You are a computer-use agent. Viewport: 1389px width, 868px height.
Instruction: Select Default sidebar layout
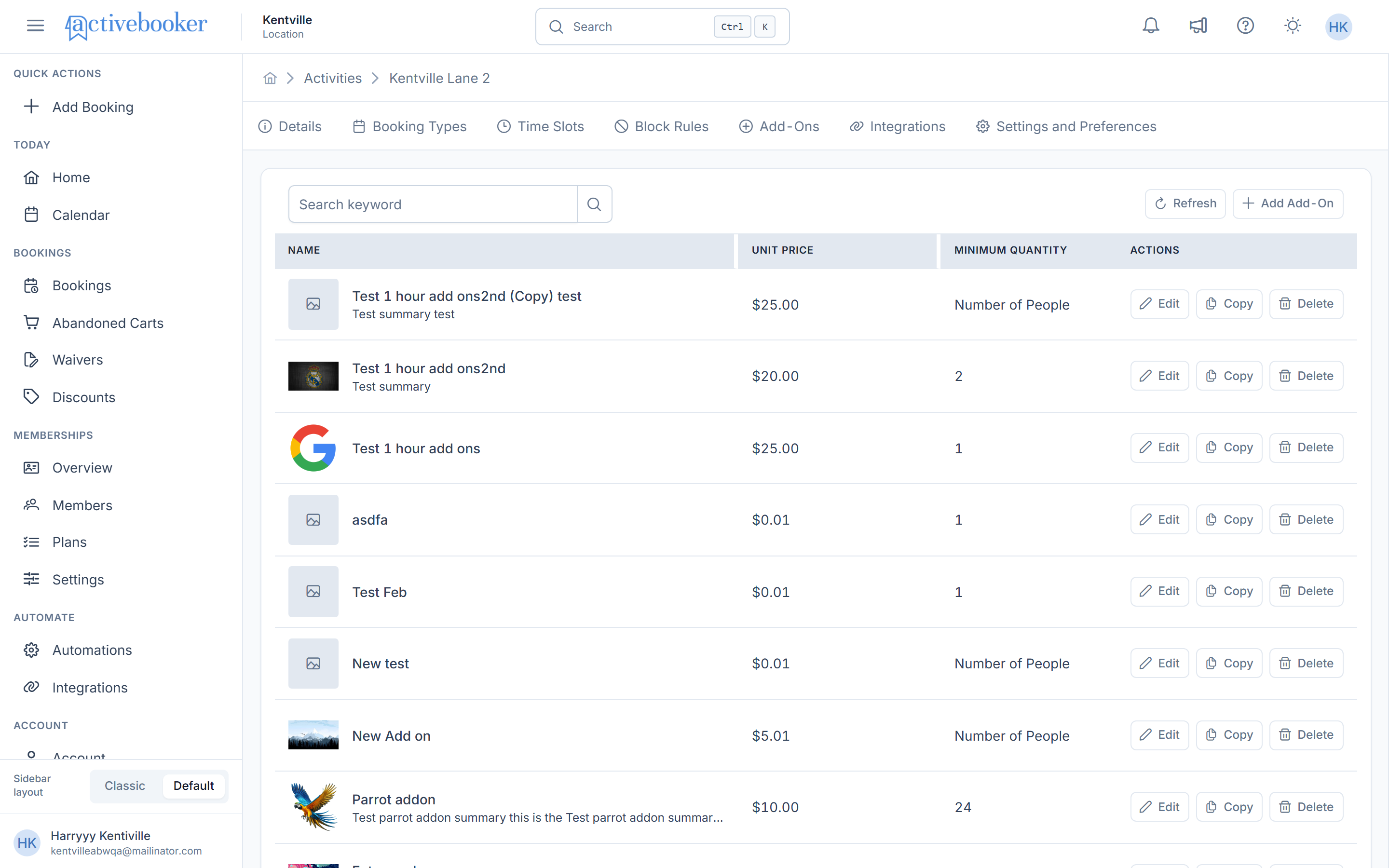pos(193,786)
